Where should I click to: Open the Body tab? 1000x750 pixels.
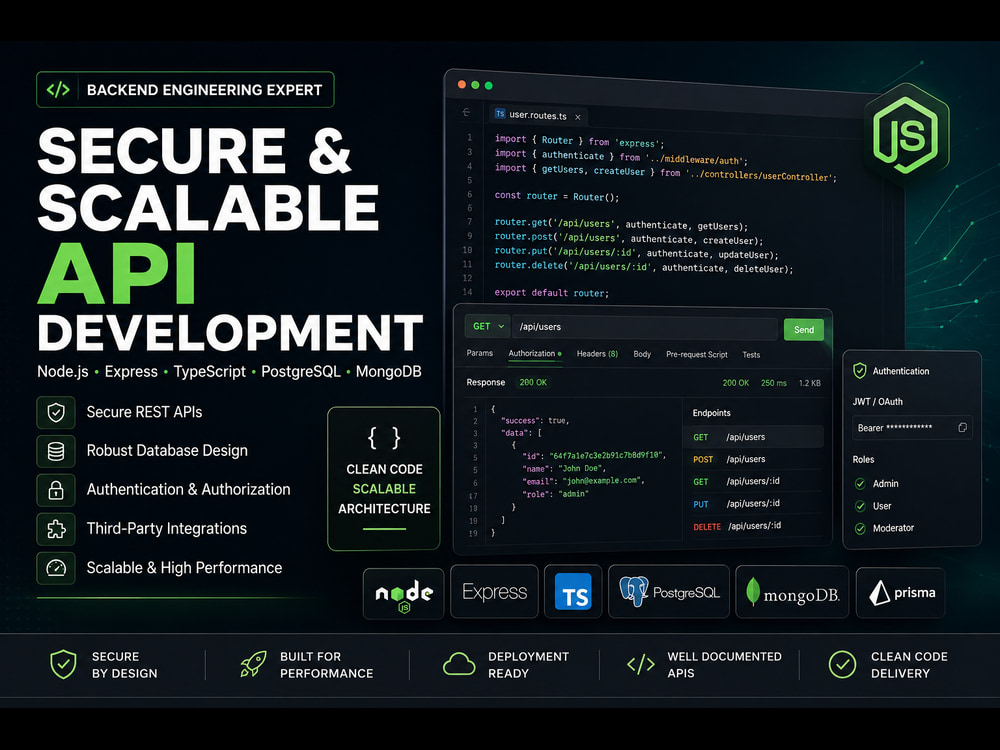(642, 354)
